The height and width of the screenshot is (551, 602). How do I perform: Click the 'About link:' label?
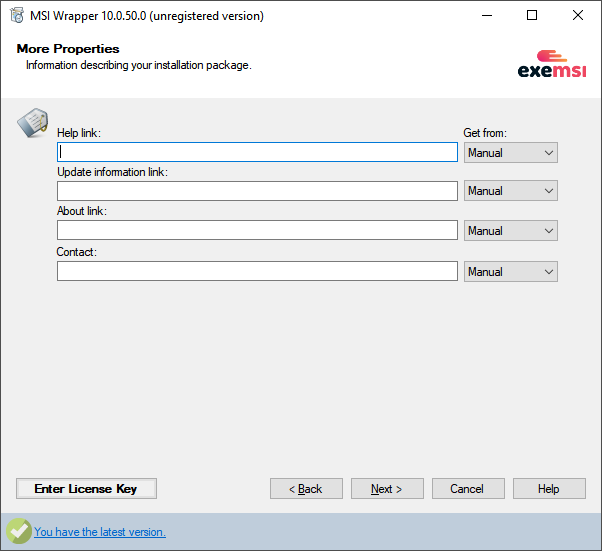coord(82,211)
